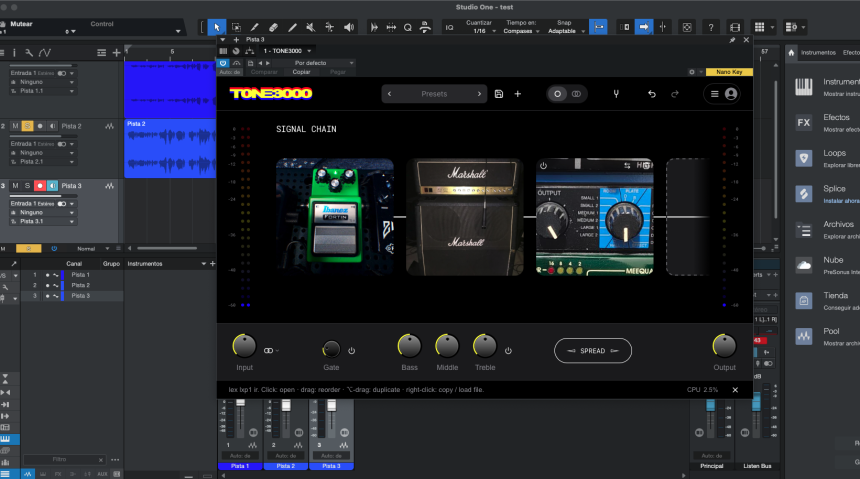The width and height of the screenshot is (860, 479).
Task: Click the Nano Key button
Action: coord(729,72)
